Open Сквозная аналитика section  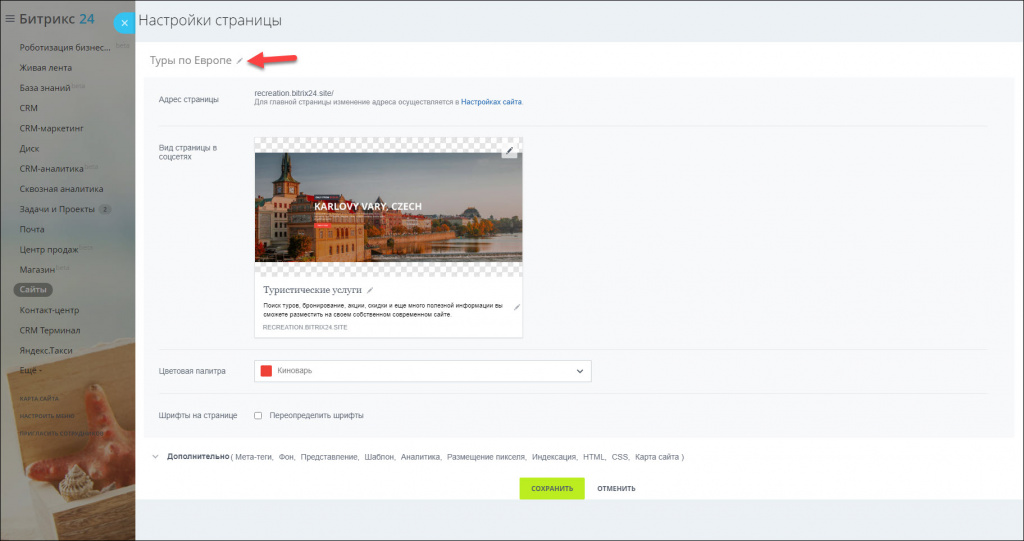[x=61, y=189]
